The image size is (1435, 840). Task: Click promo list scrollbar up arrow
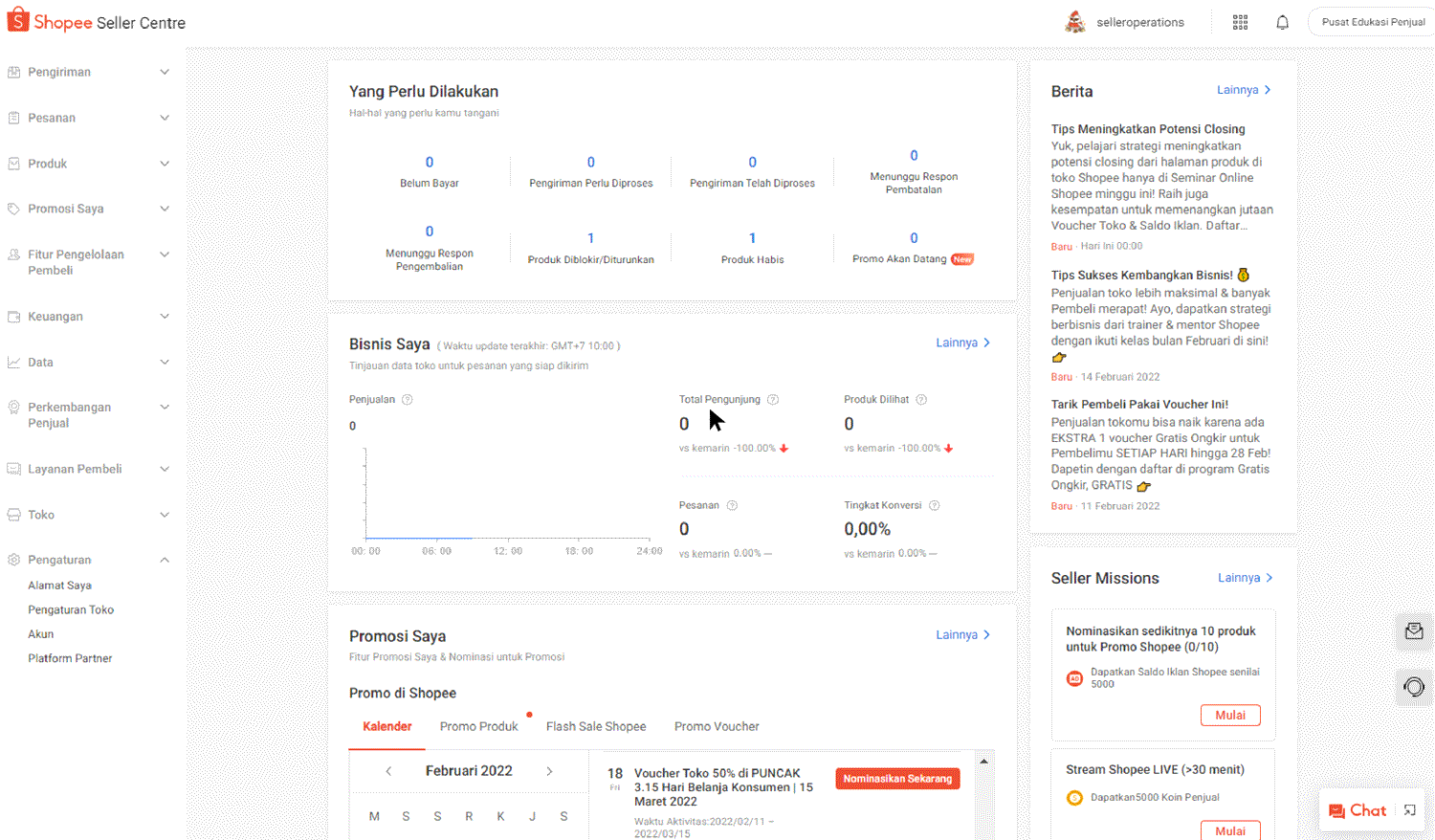click(x=983, y=762)
